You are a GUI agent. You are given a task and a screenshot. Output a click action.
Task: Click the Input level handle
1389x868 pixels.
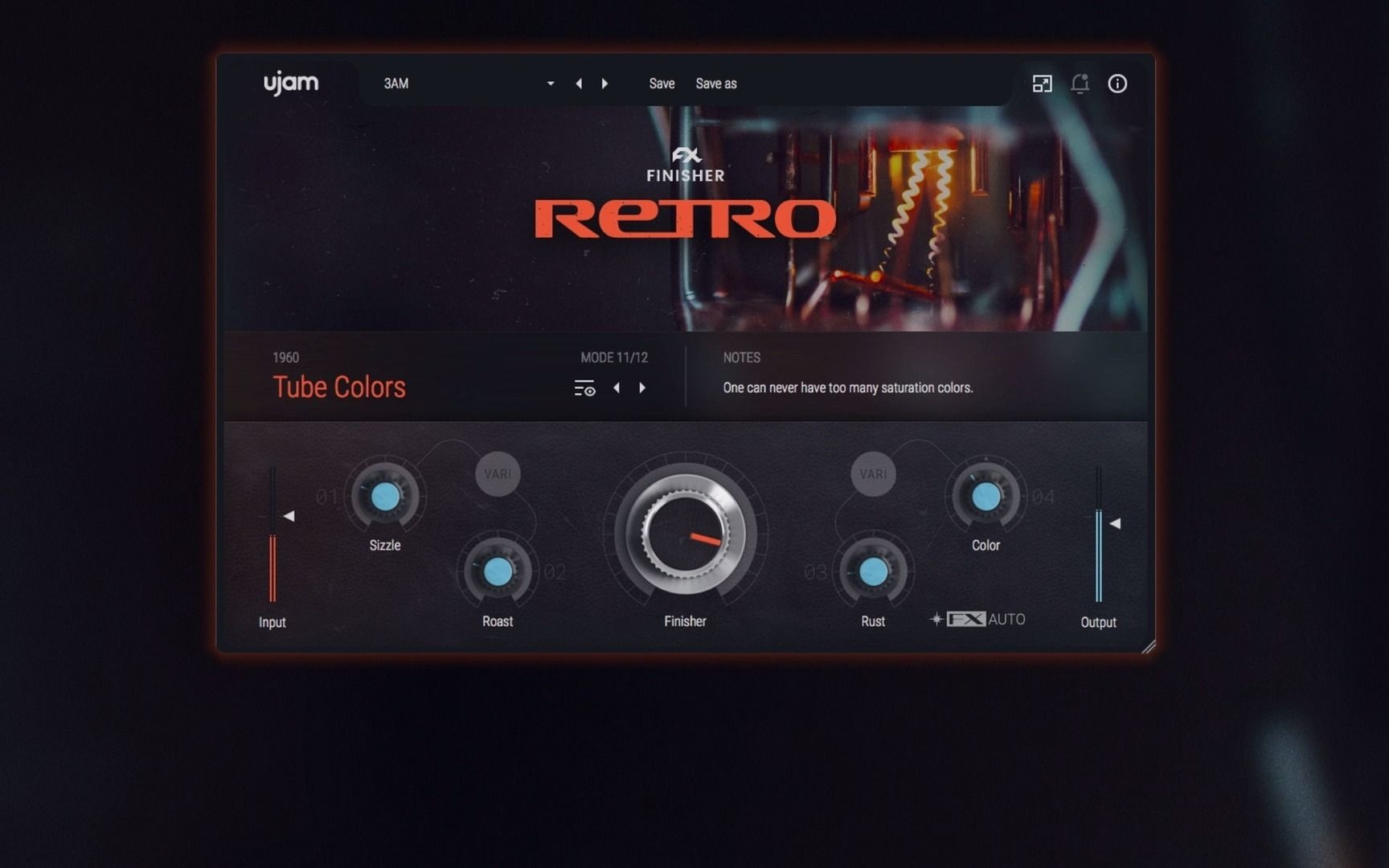(289, 516)
